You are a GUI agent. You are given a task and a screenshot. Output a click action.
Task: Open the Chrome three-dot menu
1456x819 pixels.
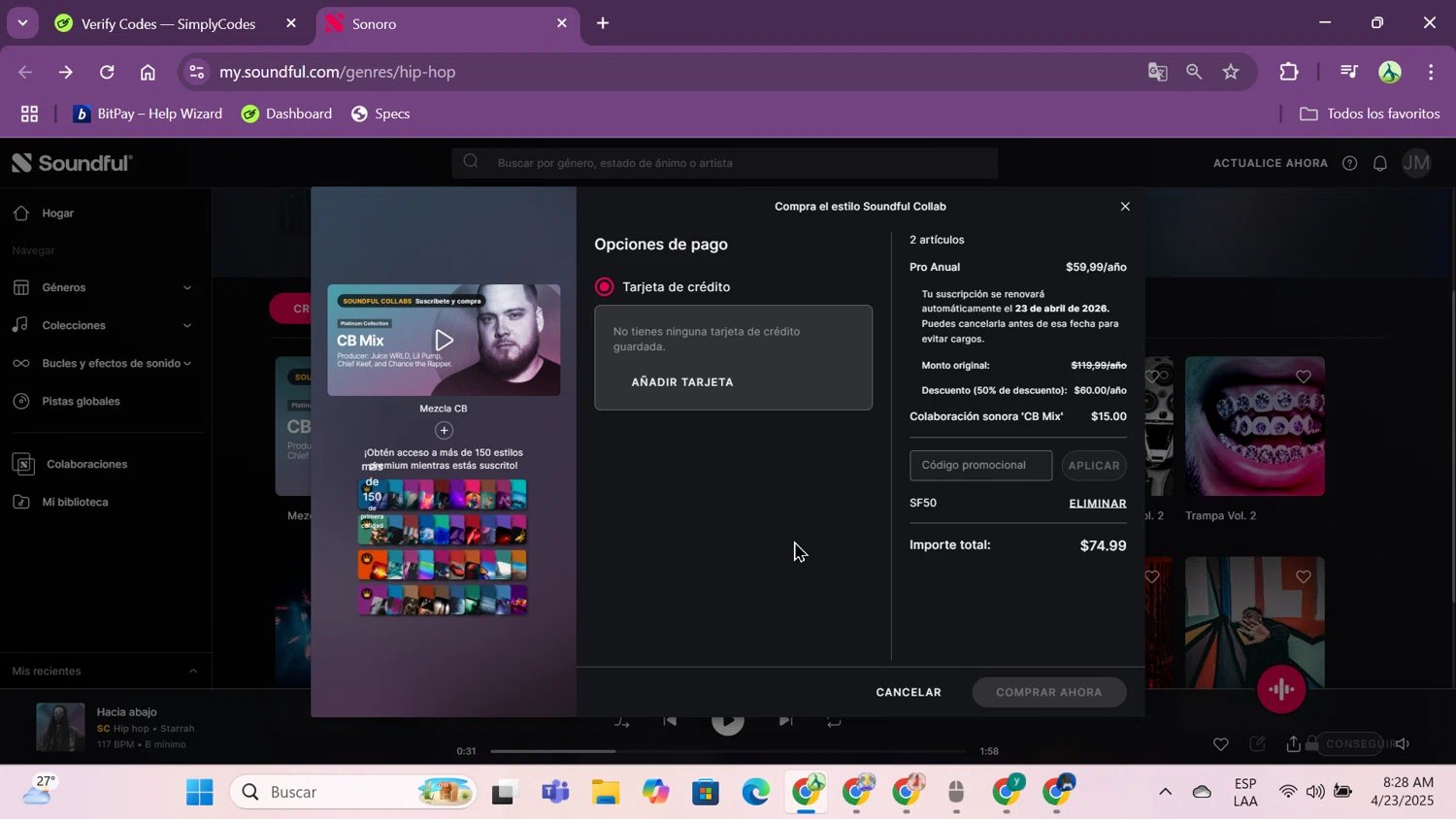[x=1431, y=72]
